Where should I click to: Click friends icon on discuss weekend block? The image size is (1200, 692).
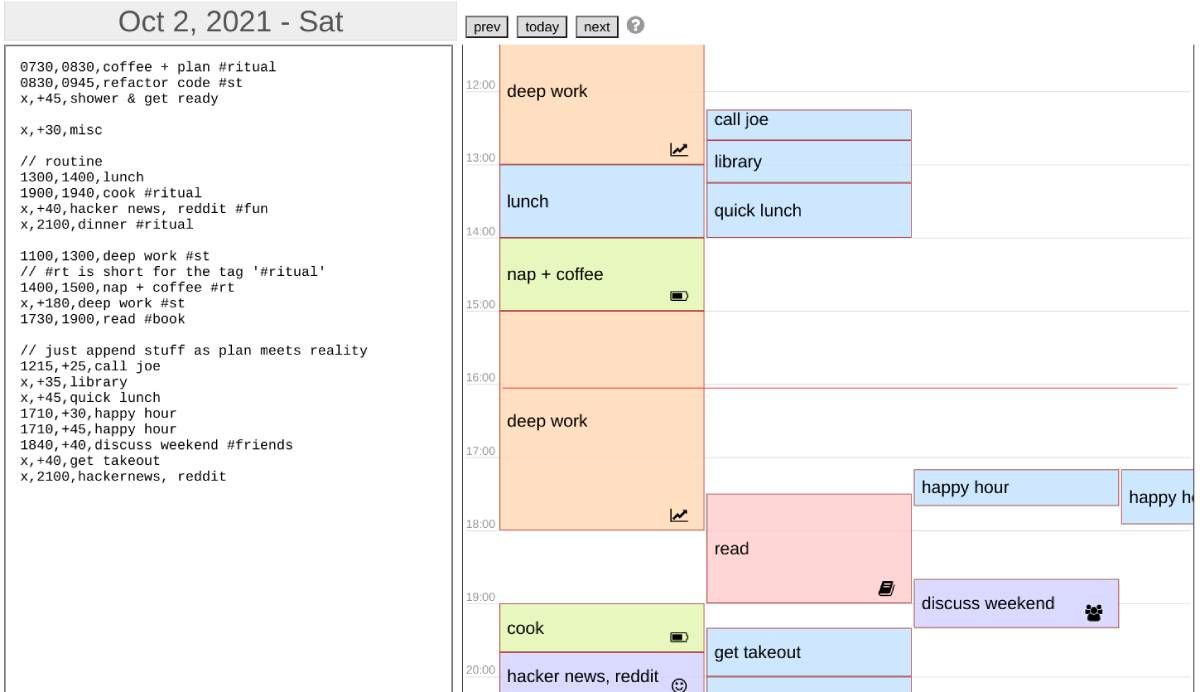[x=1094, y=613]
